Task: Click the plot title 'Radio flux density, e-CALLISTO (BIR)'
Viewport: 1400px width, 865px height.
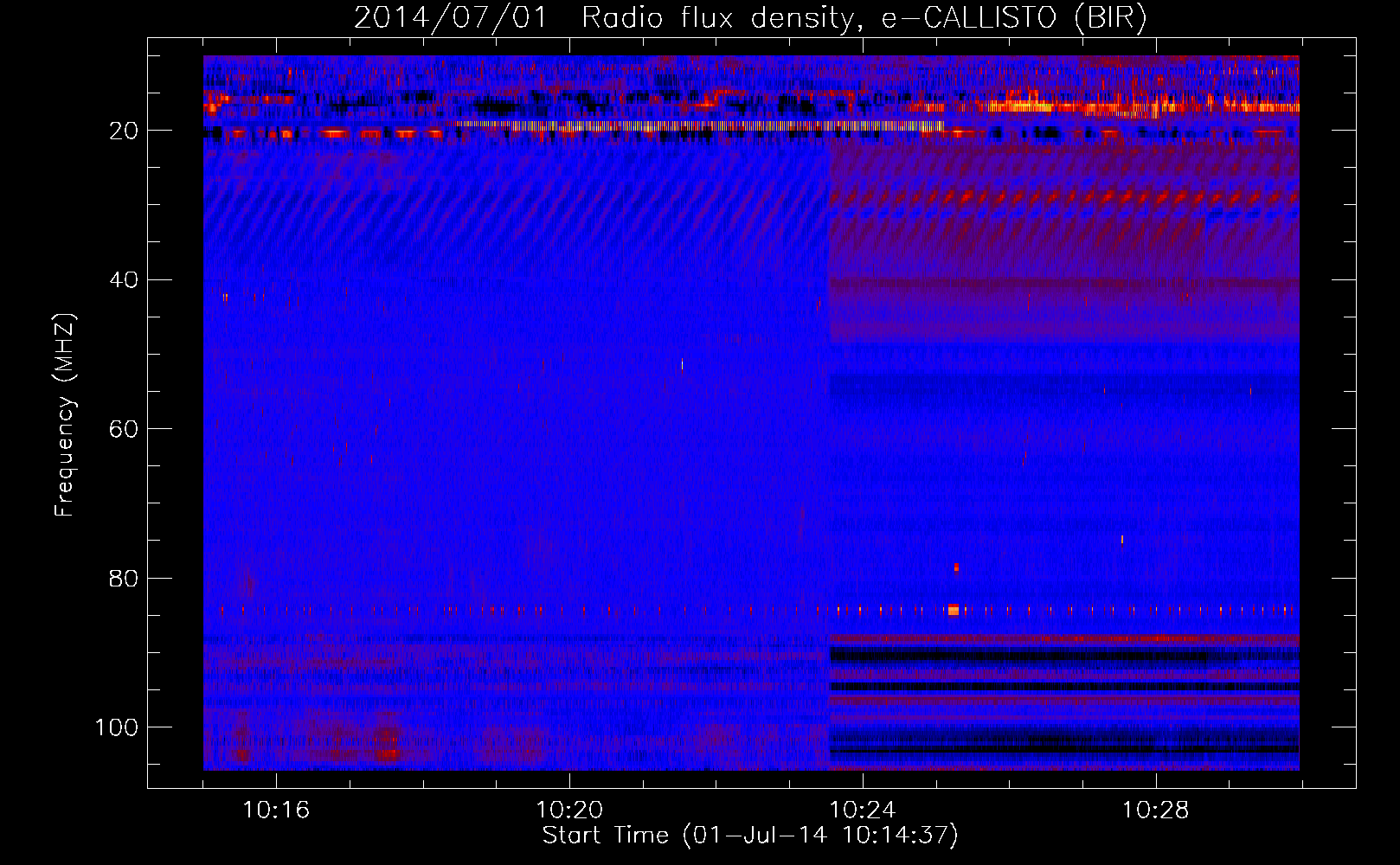Action: pos(864,18)
